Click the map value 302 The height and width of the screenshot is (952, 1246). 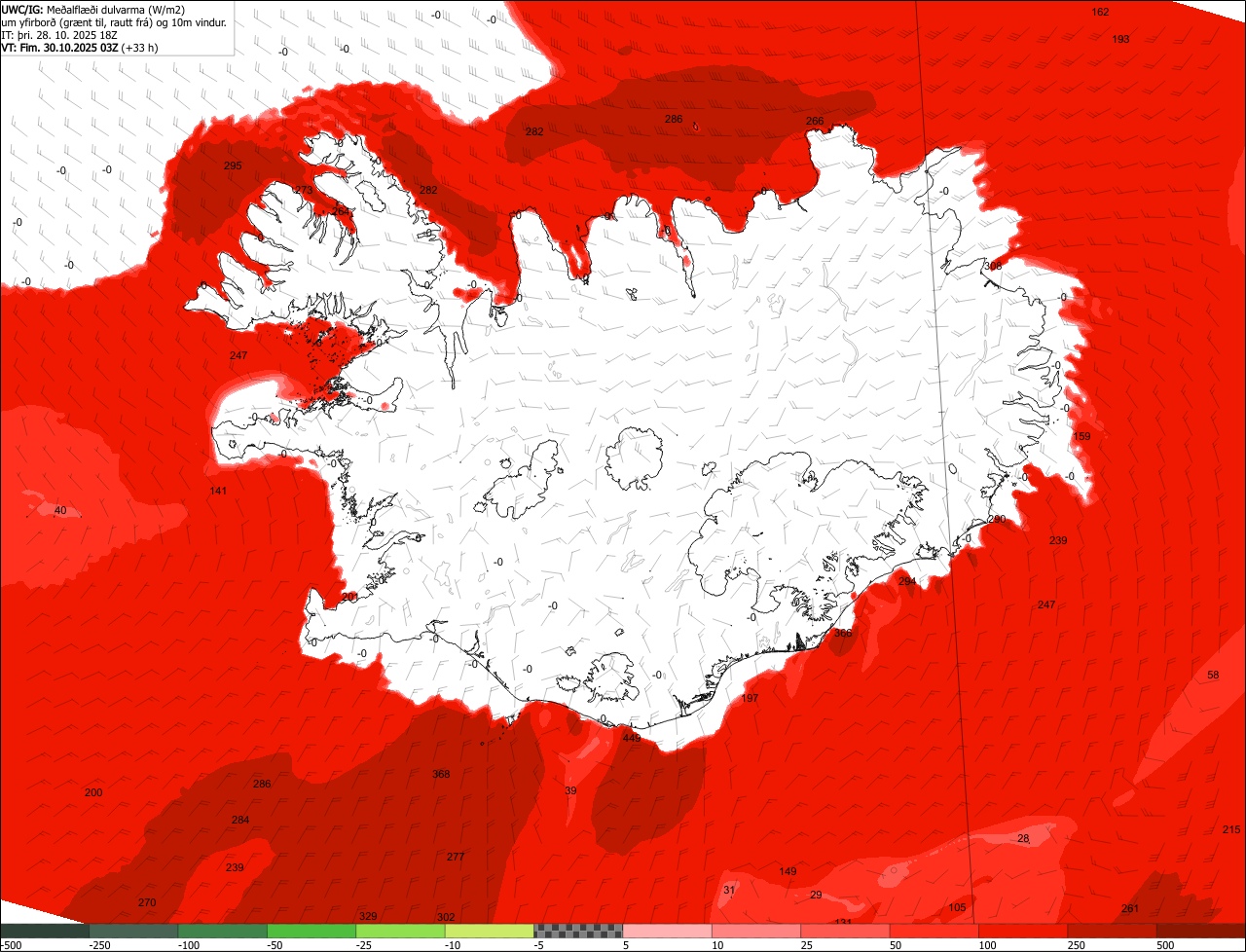(x=446, y=917)
